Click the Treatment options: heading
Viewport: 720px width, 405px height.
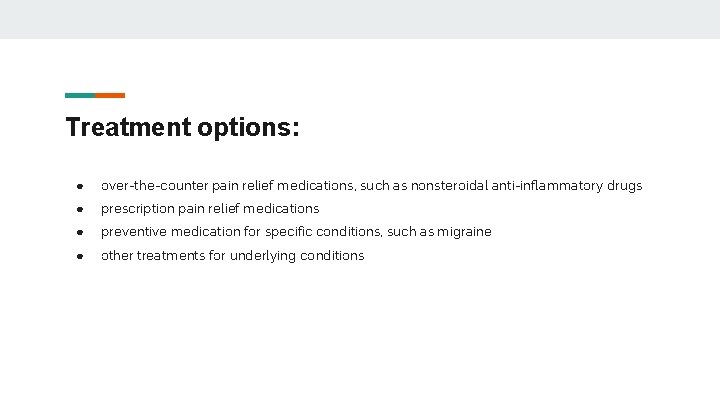click(x=182, y=127)
